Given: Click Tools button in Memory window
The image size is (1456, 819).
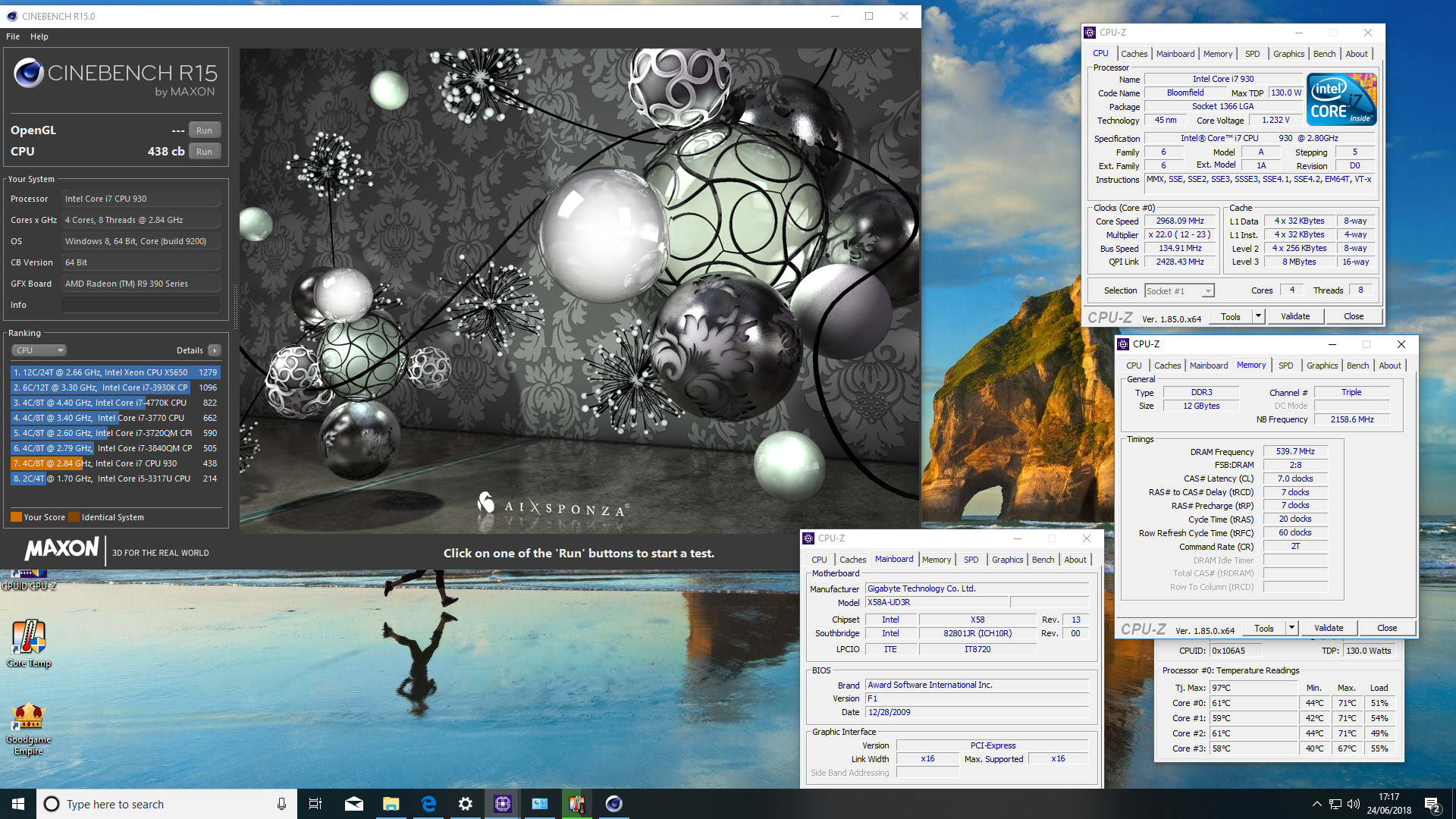Looking at the screenshot, I should 1264,628.
